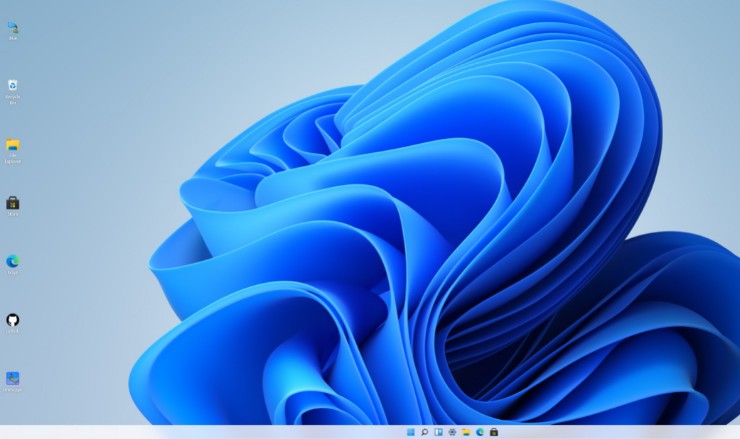Launch Microsoft Store from taskbar

(x=494, y=432)
